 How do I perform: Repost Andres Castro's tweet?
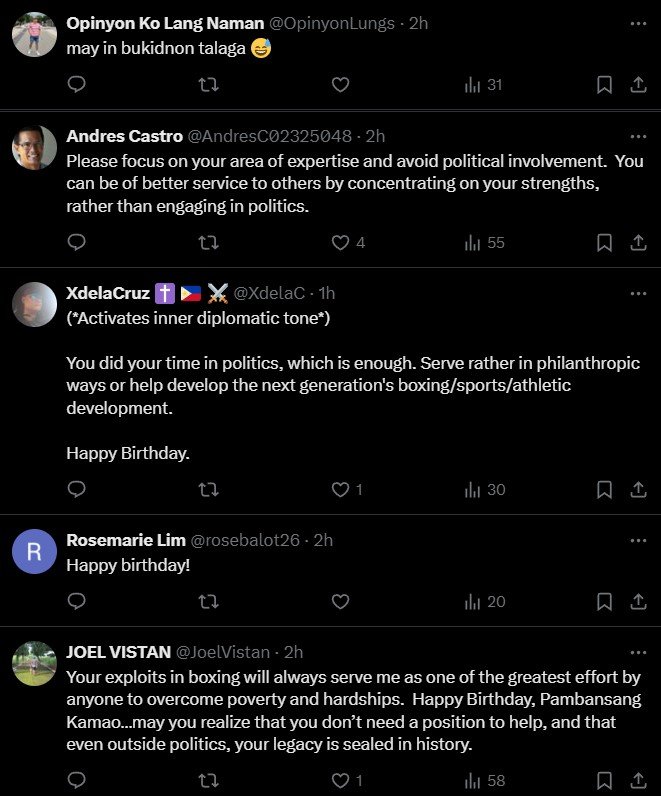click(208, 242)
